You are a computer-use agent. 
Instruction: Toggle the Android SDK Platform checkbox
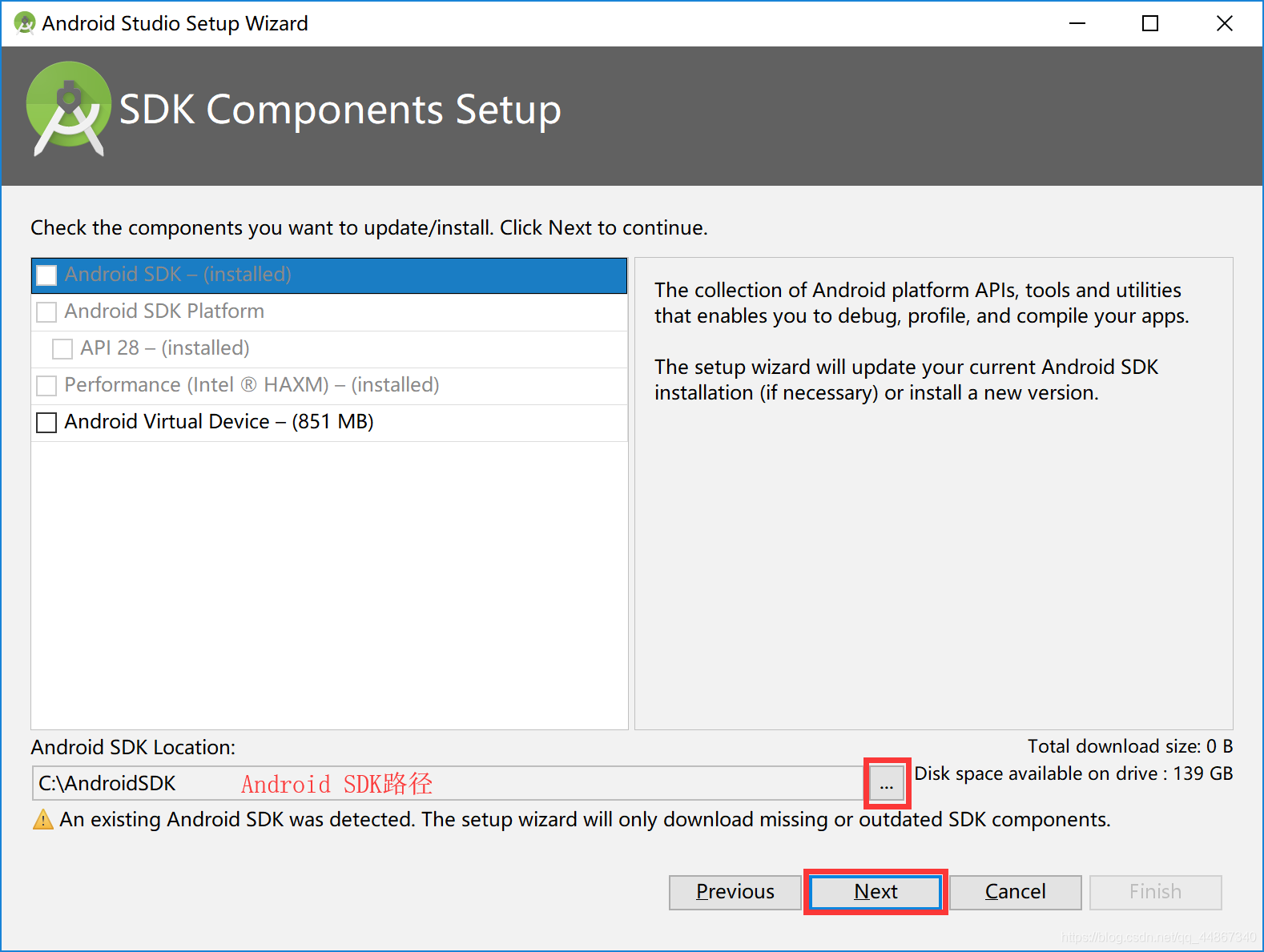(x=46, y=311)
